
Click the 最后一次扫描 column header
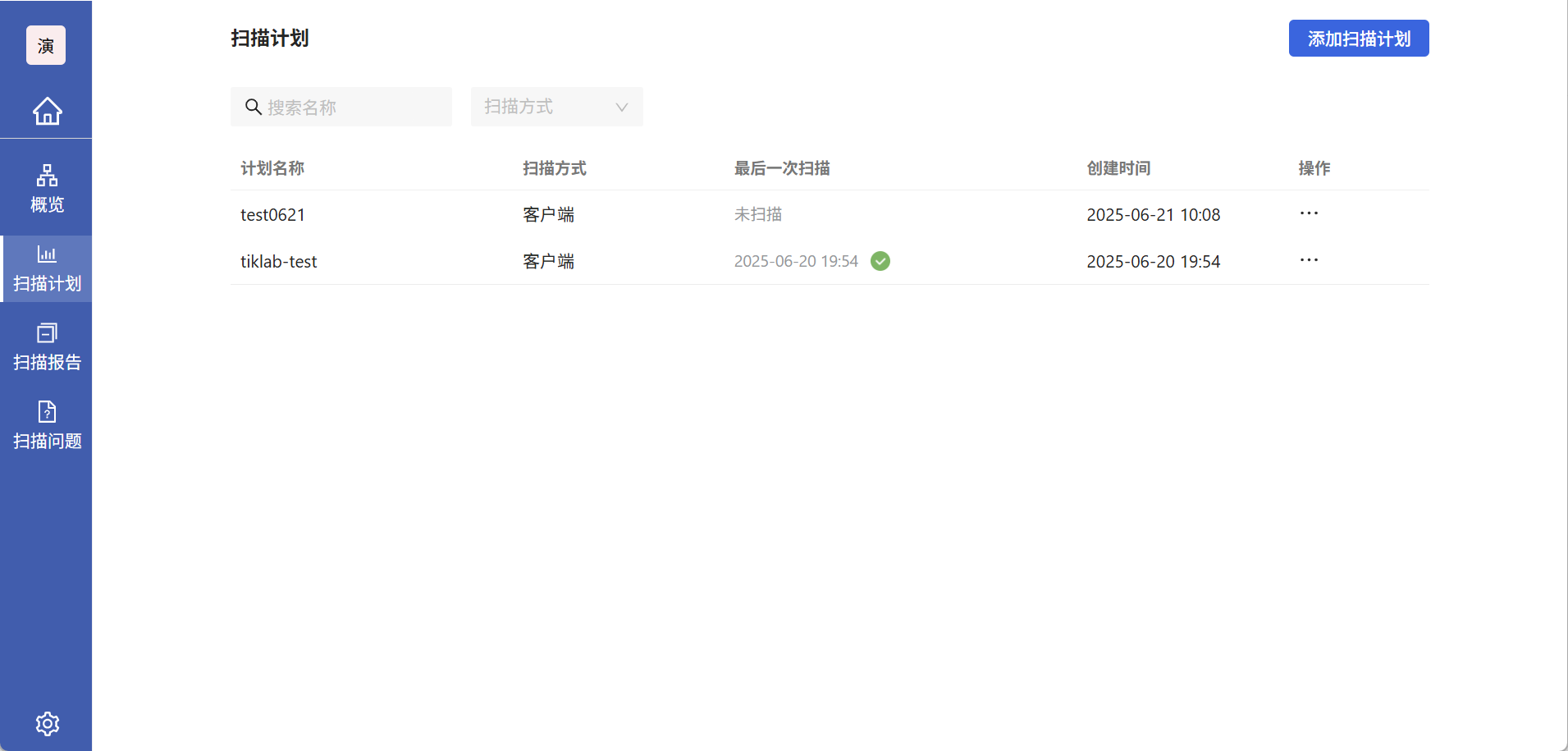(x=782, y=168)
